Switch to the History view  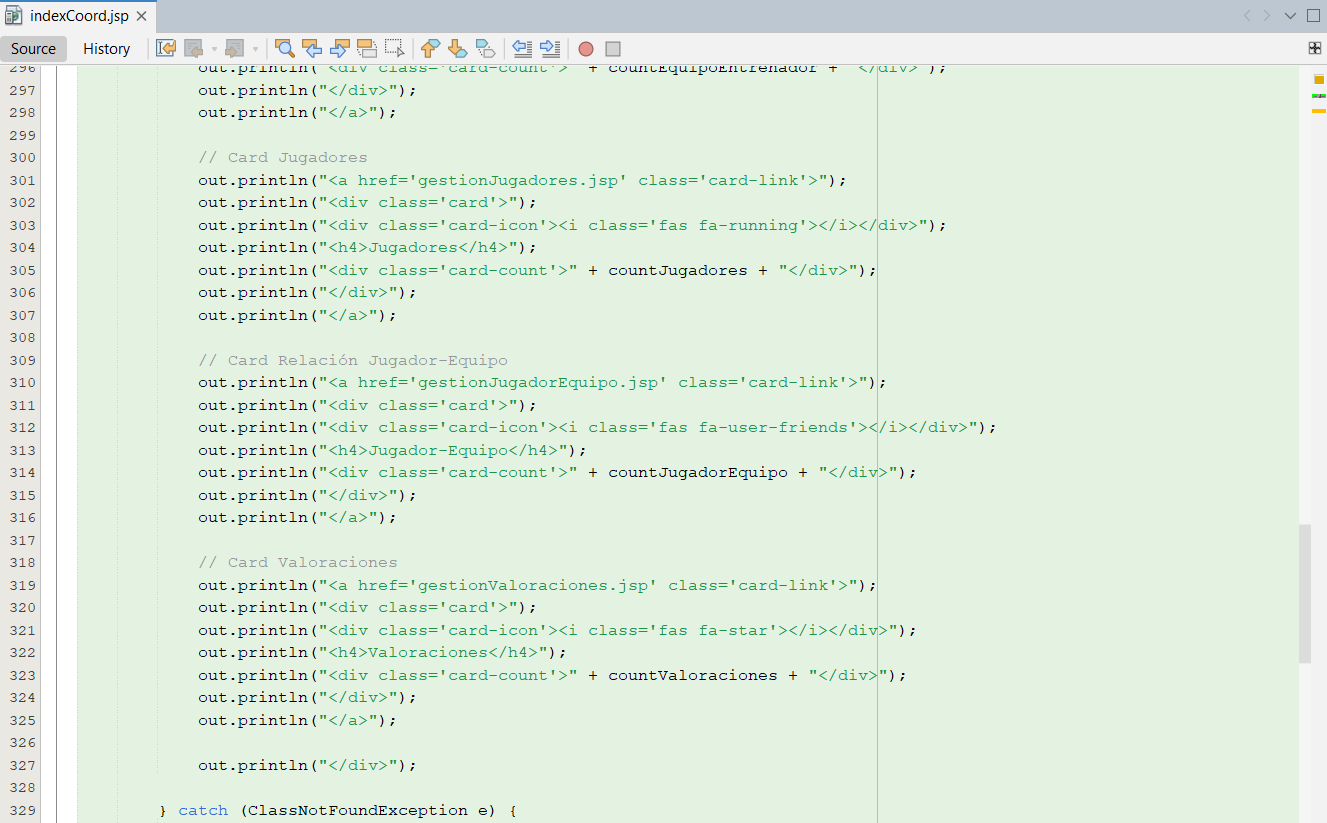pyautogui.click(x=106, y=49)
